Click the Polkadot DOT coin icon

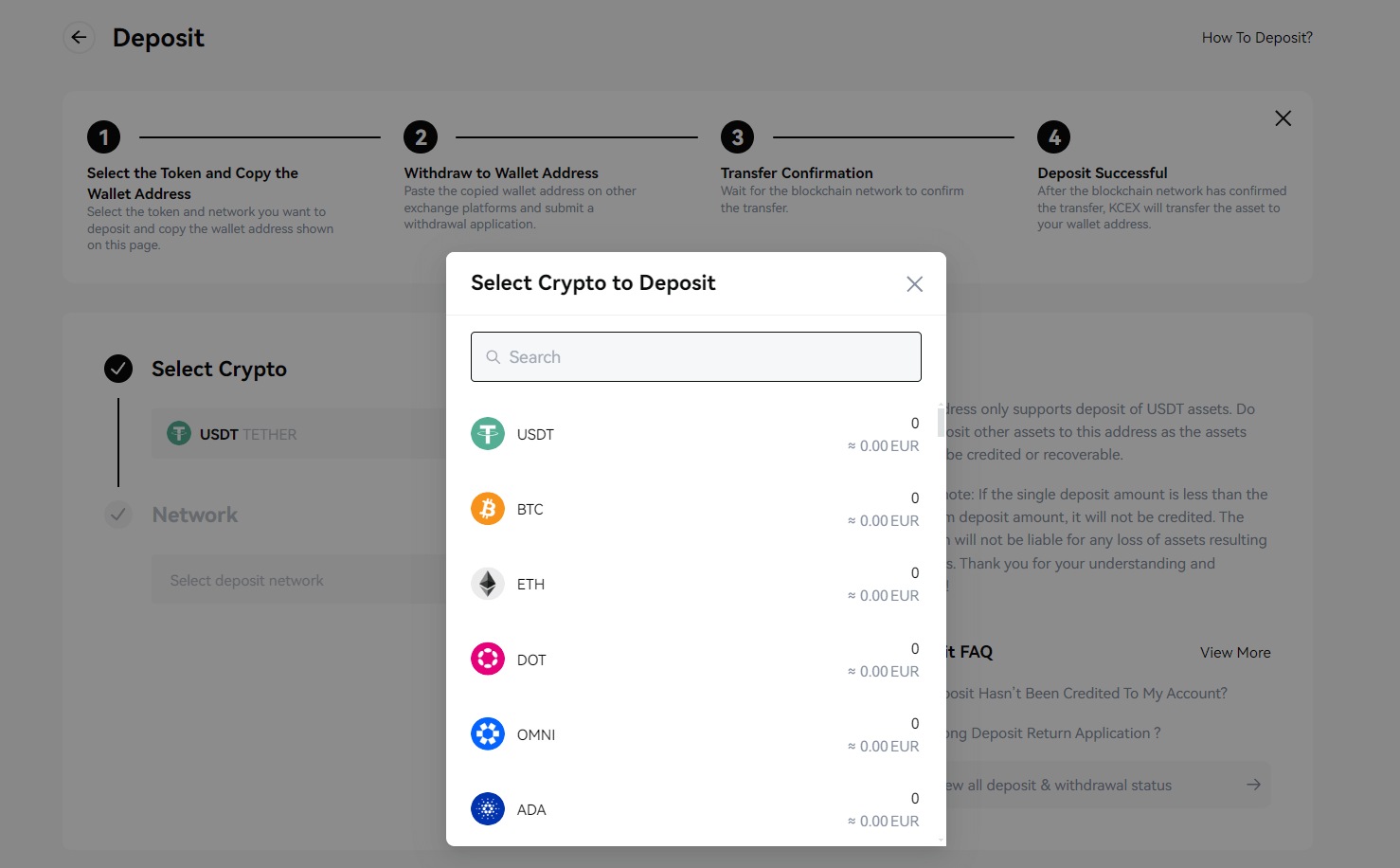pyautogui.click(x=488, y=659)
